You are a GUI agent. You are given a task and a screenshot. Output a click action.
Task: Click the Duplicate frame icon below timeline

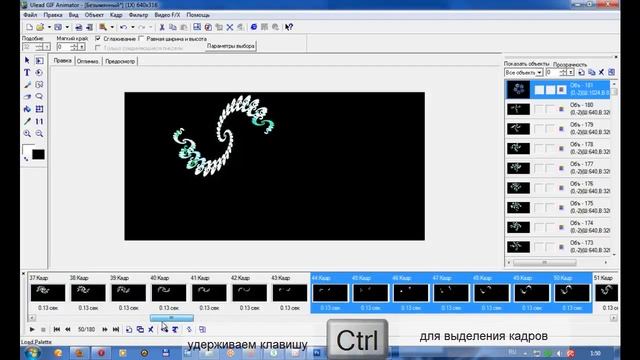coord(140,329)
